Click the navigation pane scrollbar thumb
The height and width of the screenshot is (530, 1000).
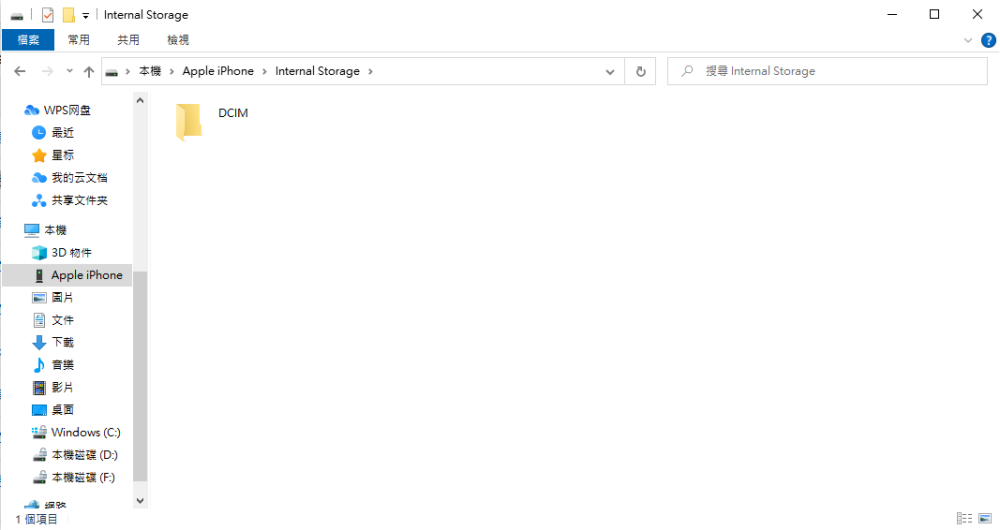(140, 376)
